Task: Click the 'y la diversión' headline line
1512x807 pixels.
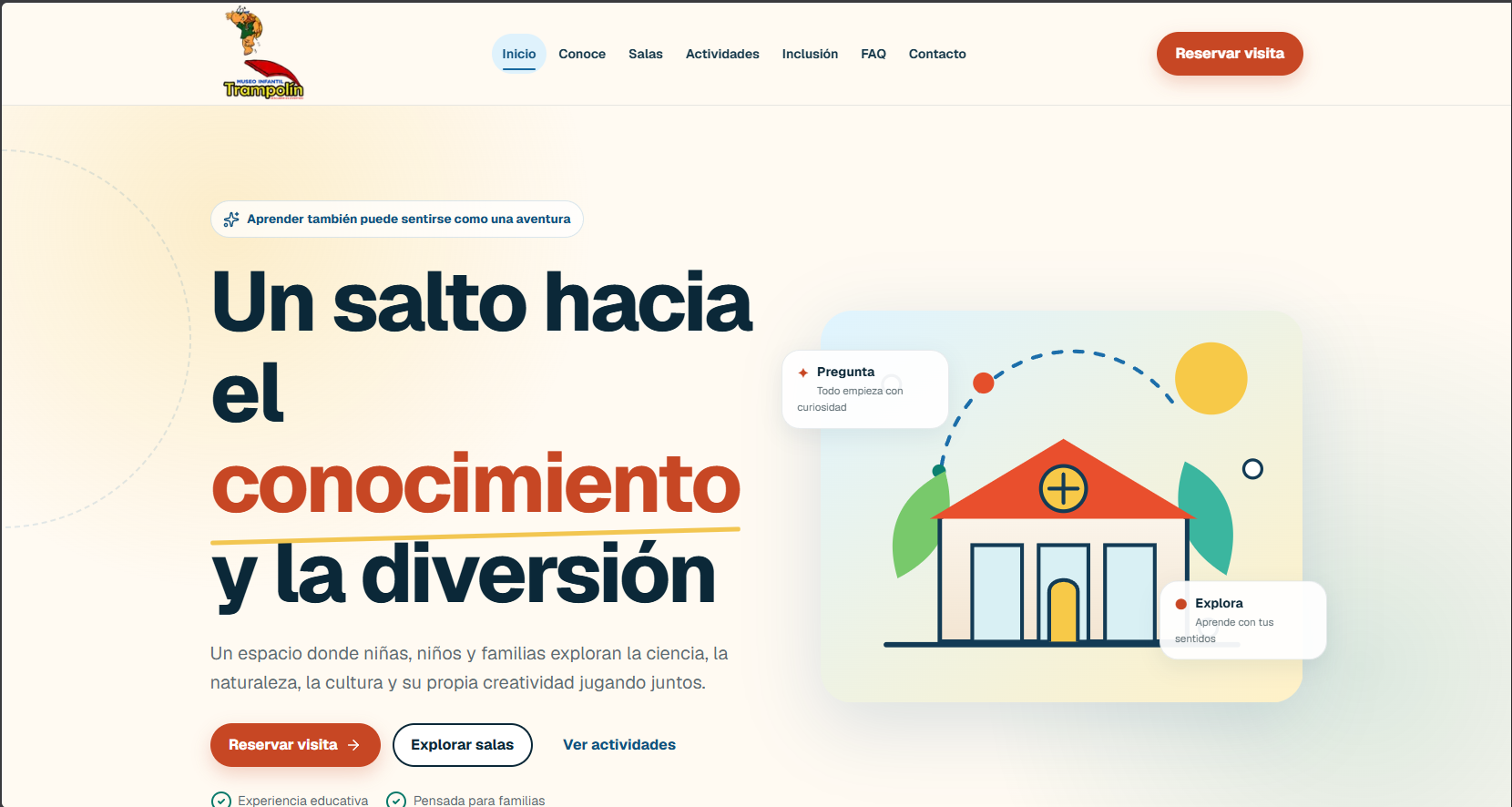Action: [463, 576]
